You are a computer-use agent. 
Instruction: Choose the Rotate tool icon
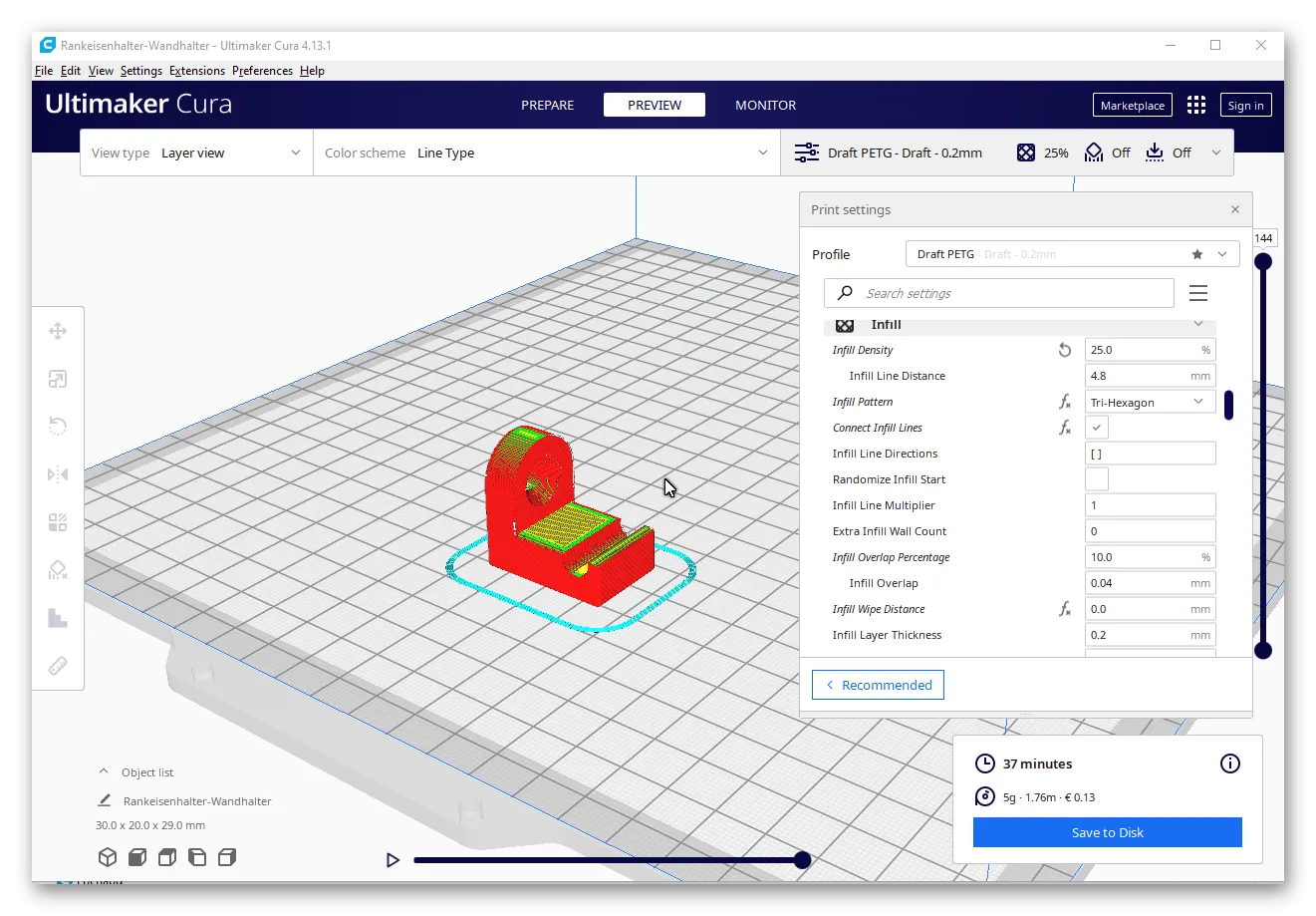pos(58,427)
